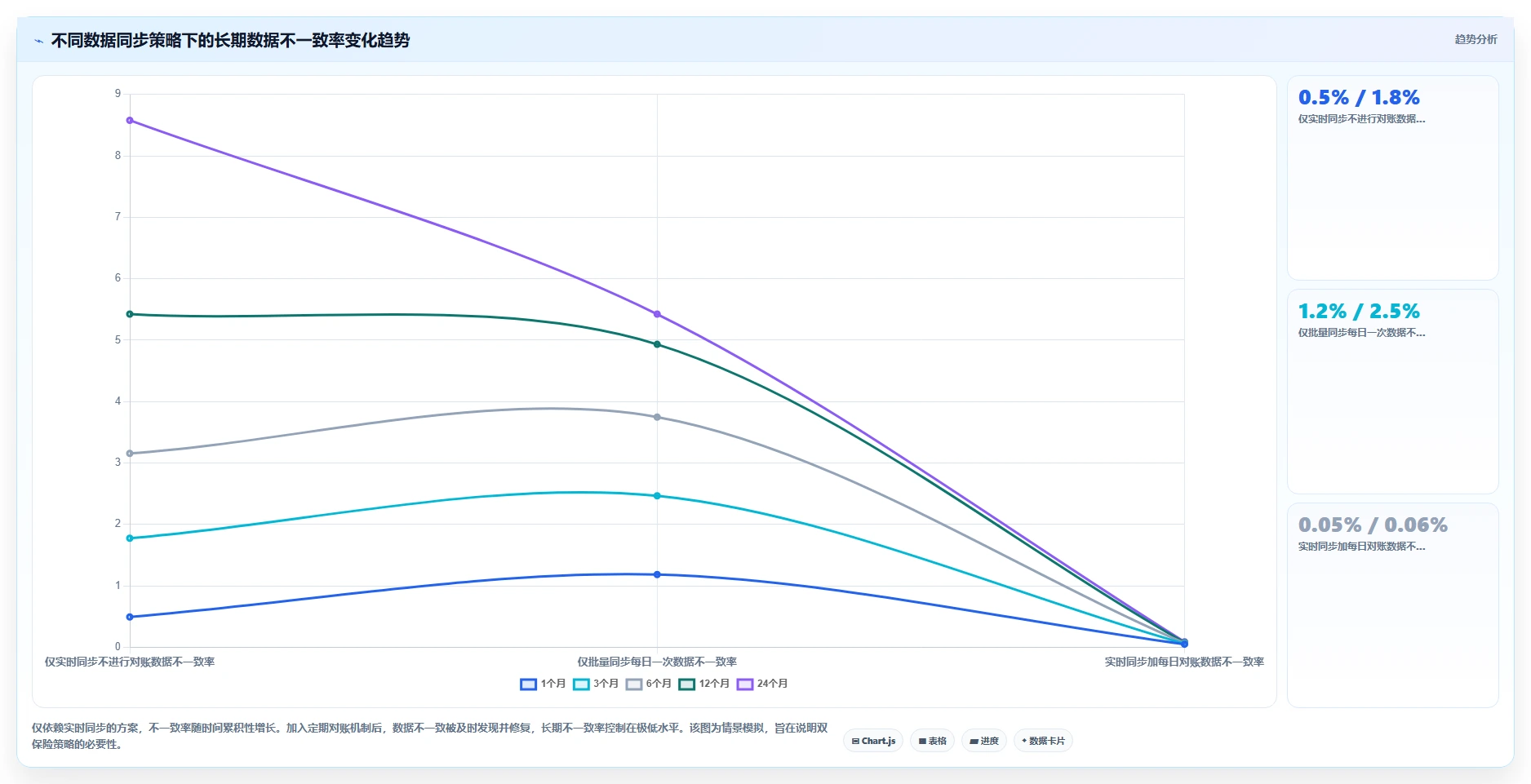Select the Chart.js tag chip
The image size is (1531, 784).
click(873, 741)
